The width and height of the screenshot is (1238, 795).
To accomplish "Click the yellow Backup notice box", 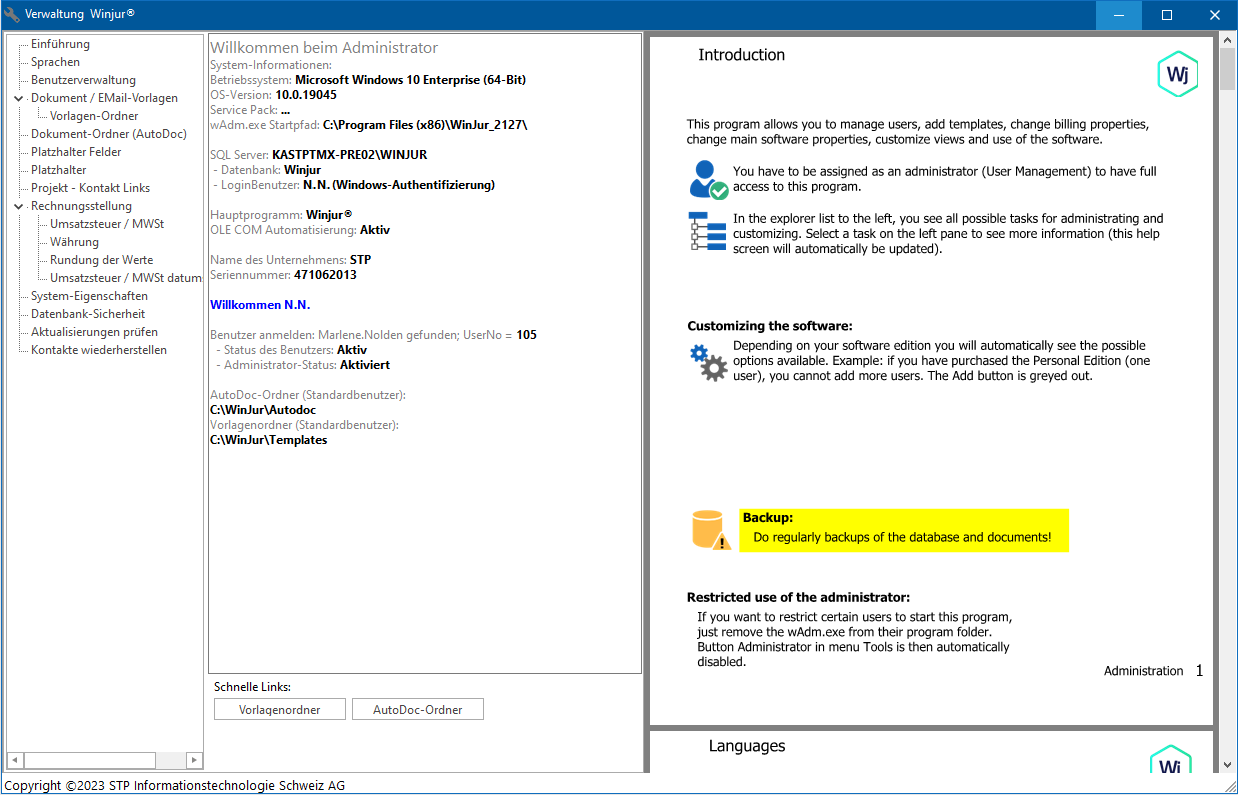I will [904, 530].
